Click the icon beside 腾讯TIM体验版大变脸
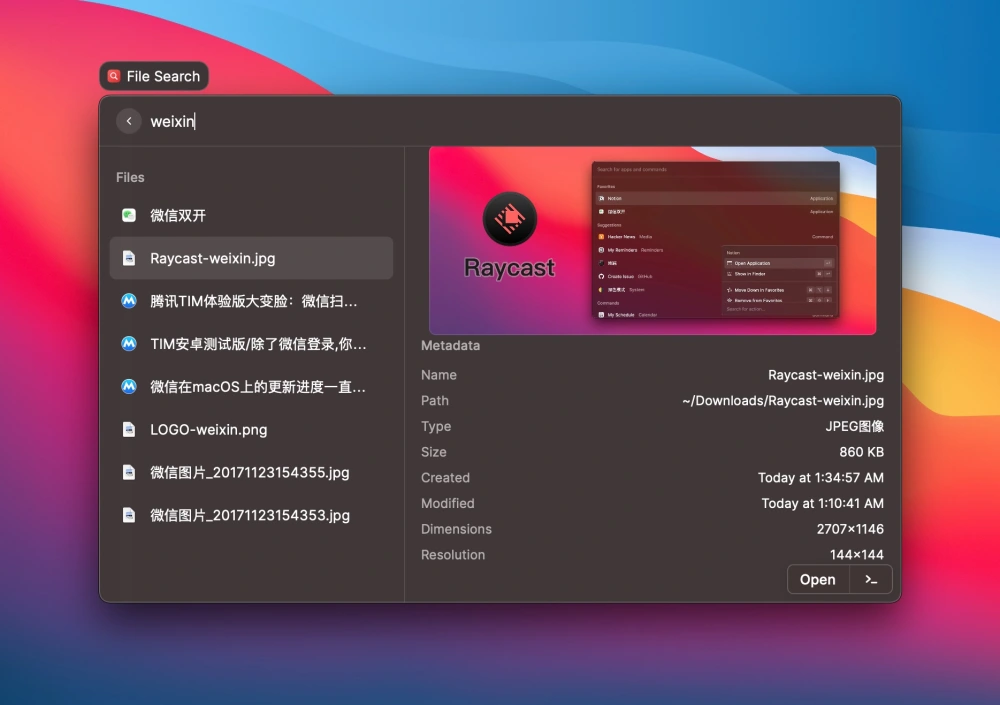1000x705 pixels. (x=129, y=301)
